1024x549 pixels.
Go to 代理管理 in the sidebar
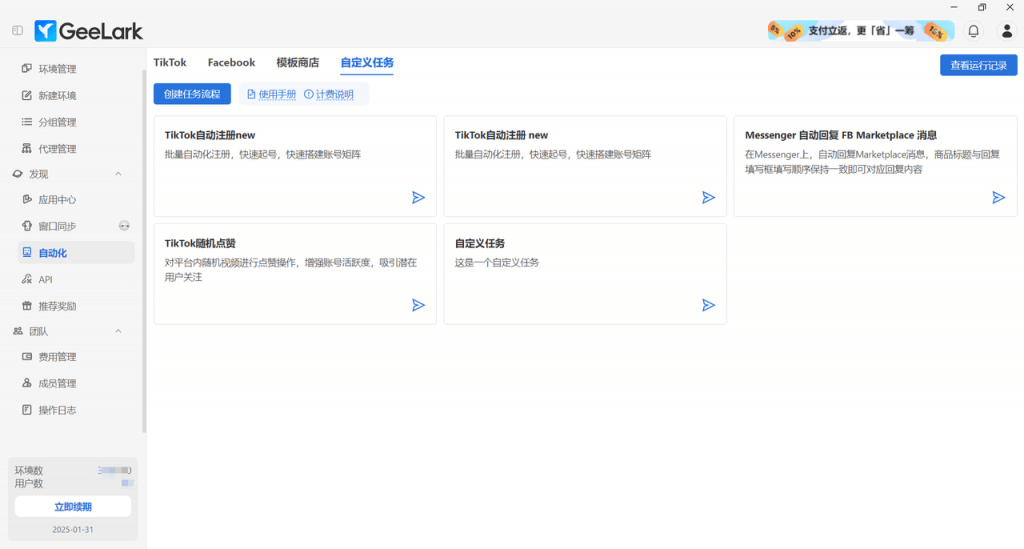click(x=57, y=149)
